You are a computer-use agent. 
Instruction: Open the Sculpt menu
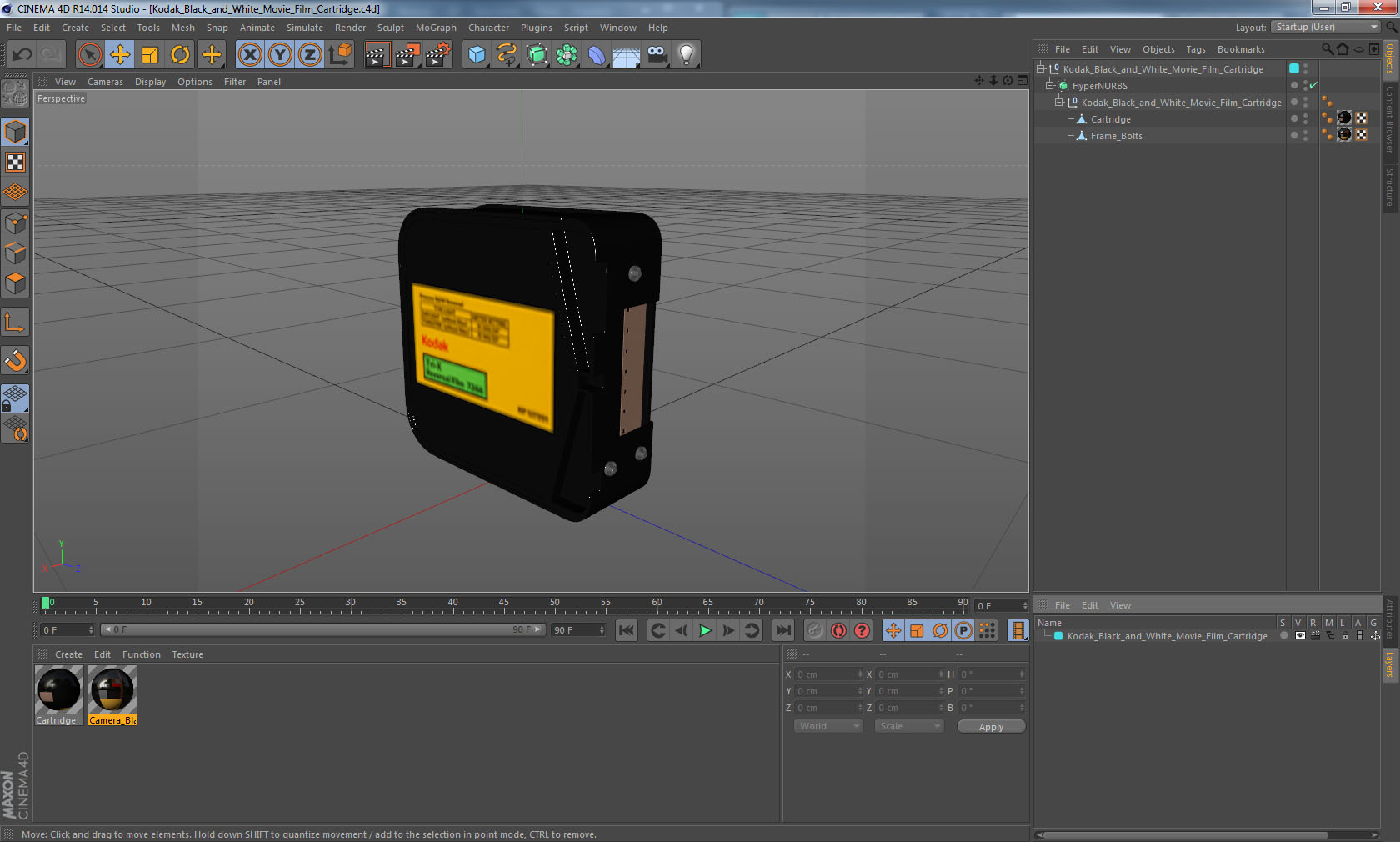tap(390, 28)
